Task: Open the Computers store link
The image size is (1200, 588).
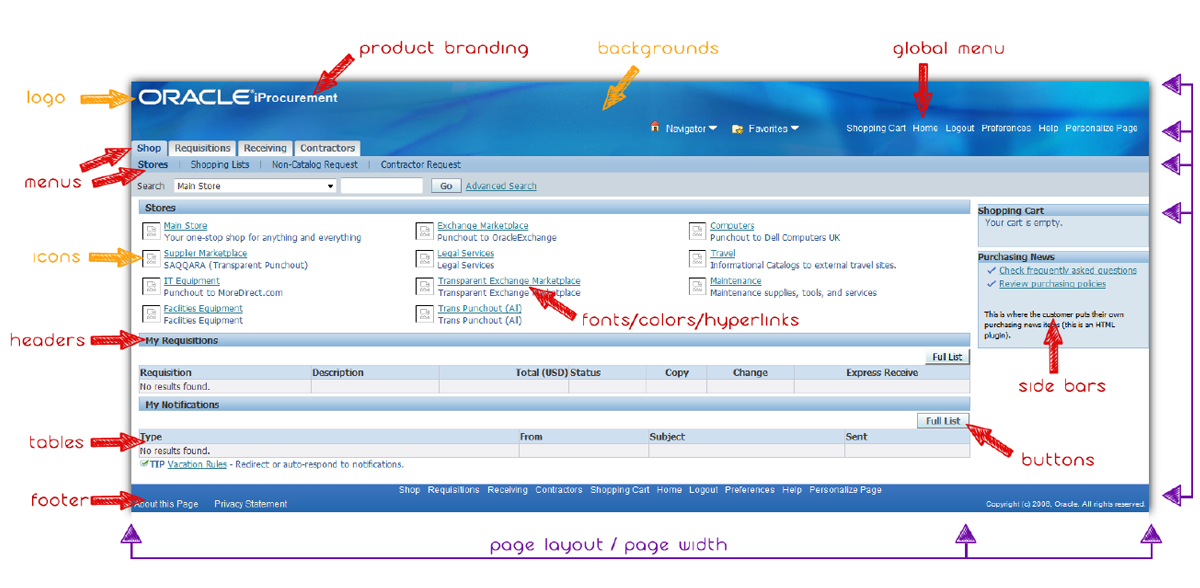Action: (x=732, y=226)
